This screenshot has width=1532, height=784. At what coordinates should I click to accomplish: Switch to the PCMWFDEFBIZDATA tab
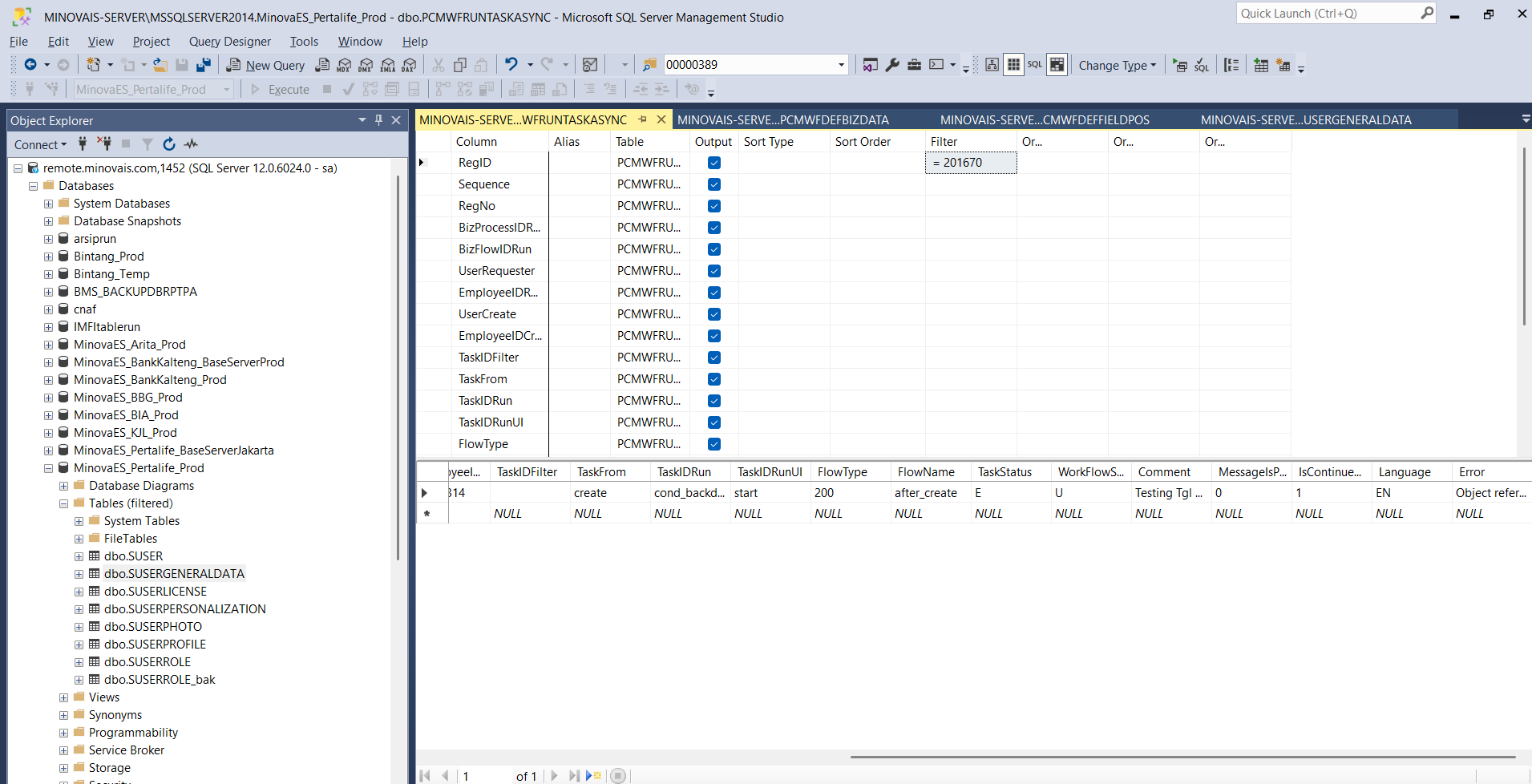click(783, 119)
